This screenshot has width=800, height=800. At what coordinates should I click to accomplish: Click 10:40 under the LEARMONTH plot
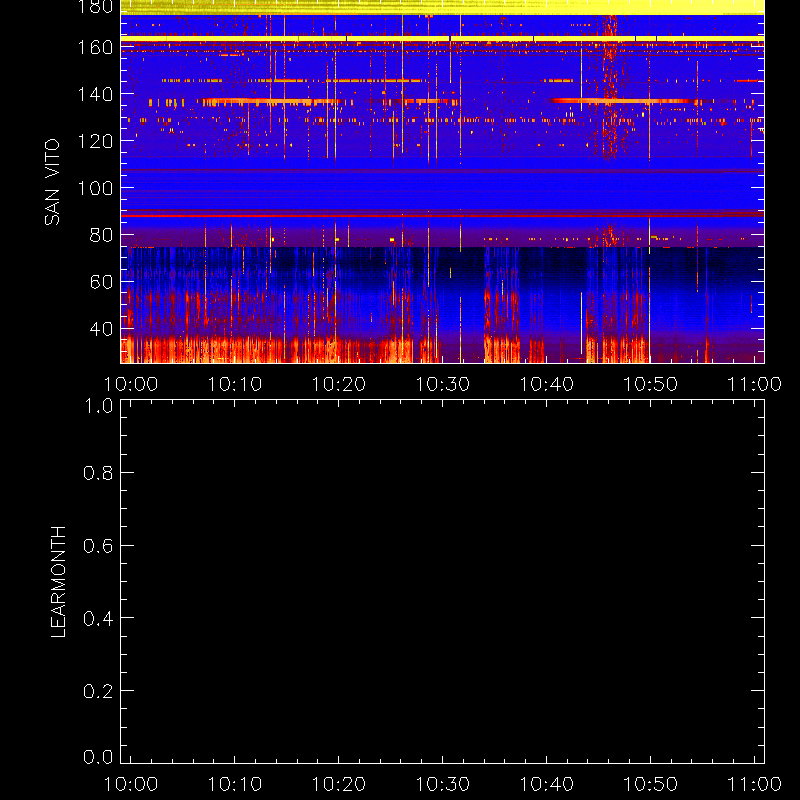click(x=546, y=784)
